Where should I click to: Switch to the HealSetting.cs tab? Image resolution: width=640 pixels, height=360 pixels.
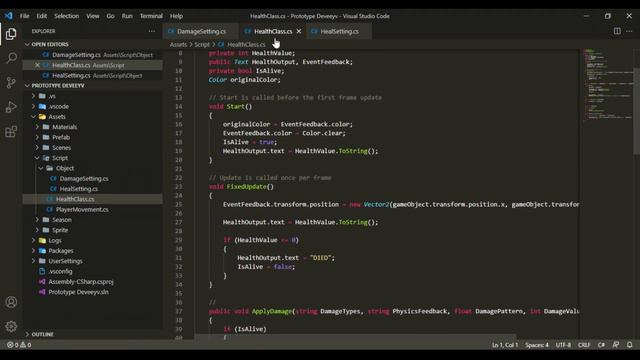(x=339, y=31)
